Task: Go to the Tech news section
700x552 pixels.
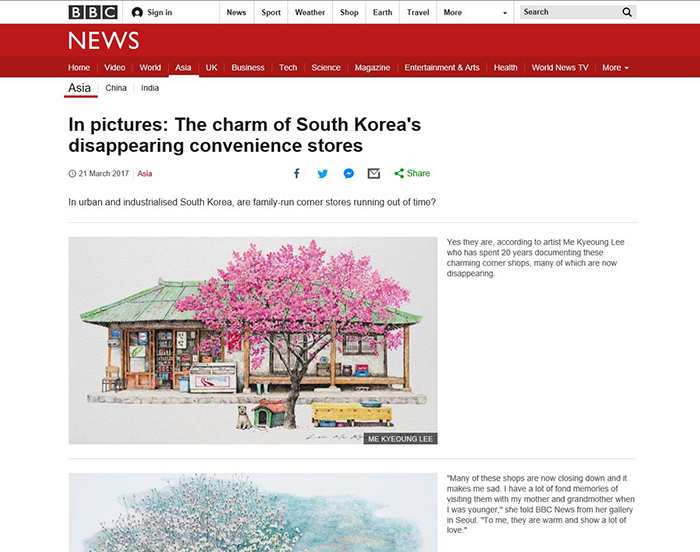Action: pos(288,67)
